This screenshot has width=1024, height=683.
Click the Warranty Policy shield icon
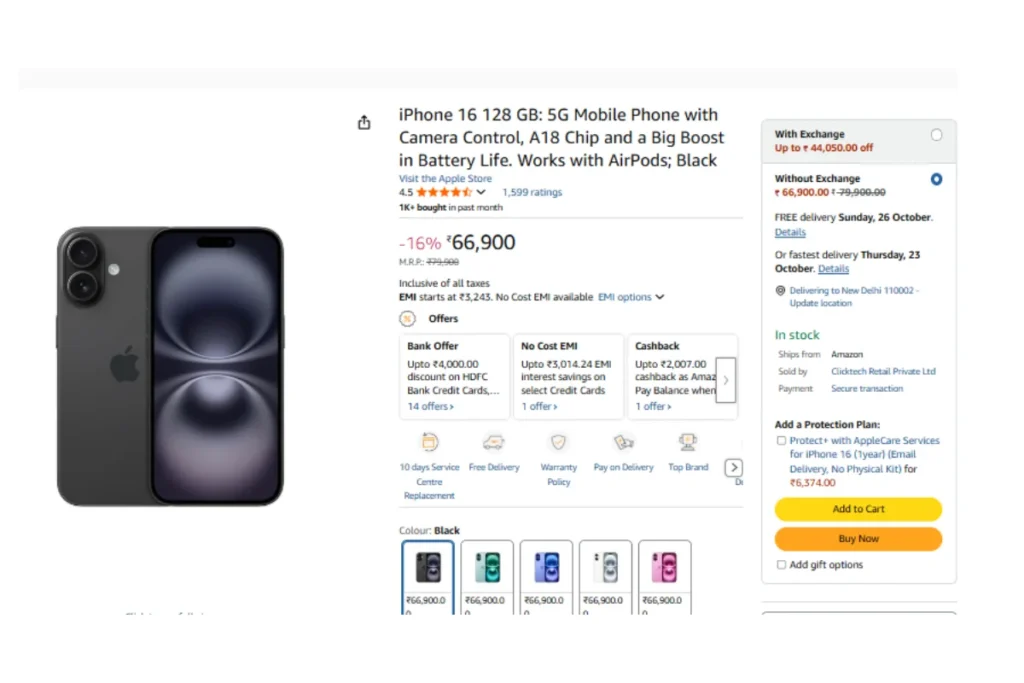click(558, 442)
